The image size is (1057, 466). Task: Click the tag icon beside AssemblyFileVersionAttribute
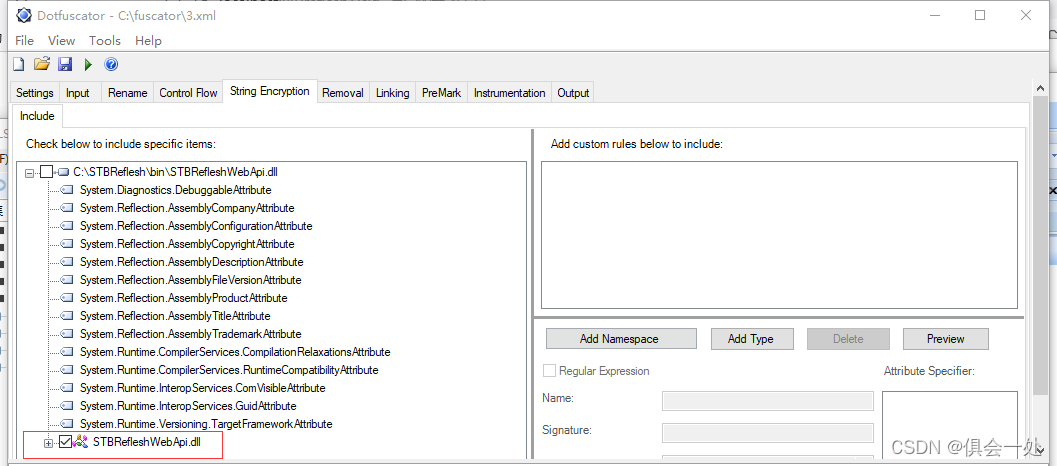[68, 280]
